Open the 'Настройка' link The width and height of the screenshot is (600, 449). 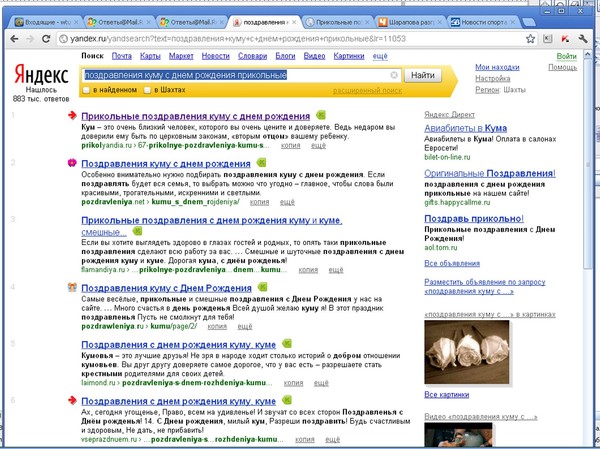(492, 78)
